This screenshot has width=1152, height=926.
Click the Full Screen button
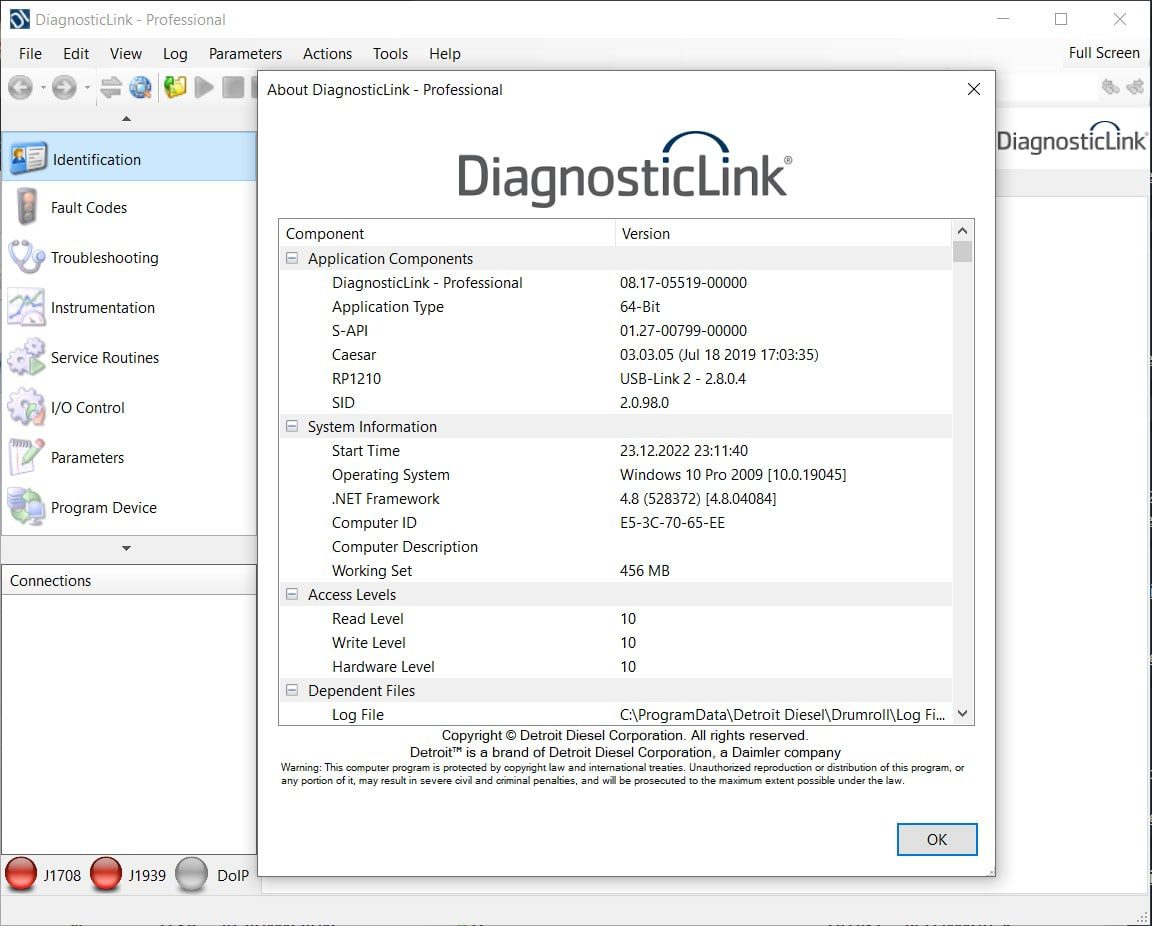pos(1104,53)
